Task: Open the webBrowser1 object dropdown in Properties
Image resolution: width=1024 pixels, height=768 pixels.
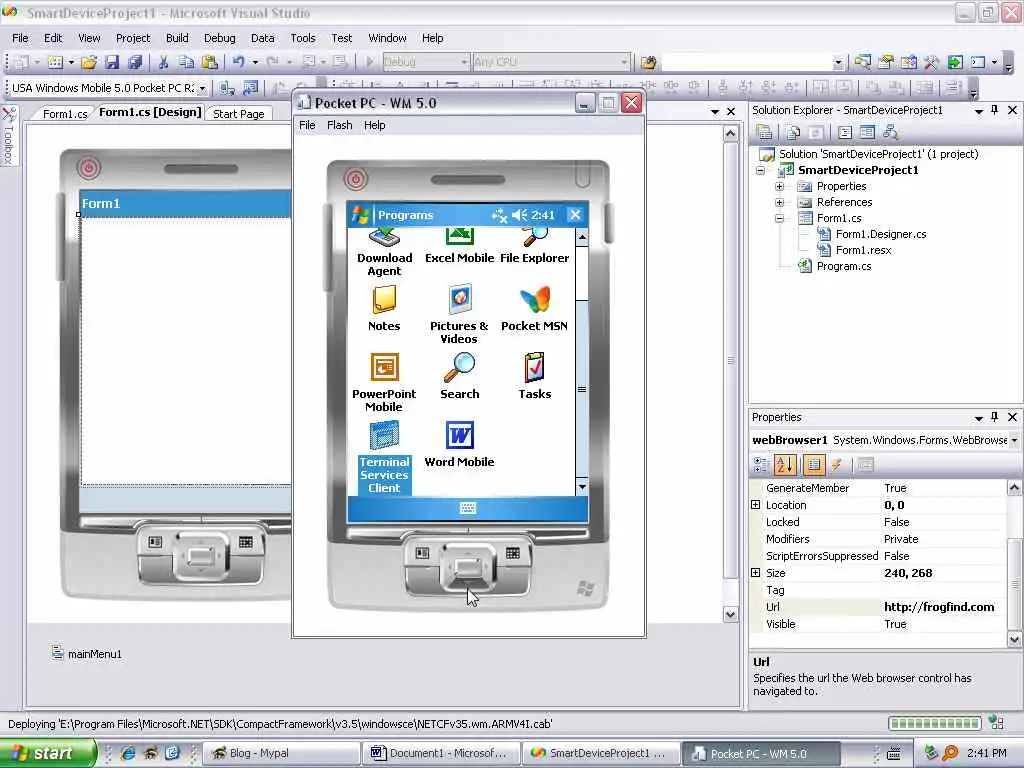Action: pos(1014,440)
